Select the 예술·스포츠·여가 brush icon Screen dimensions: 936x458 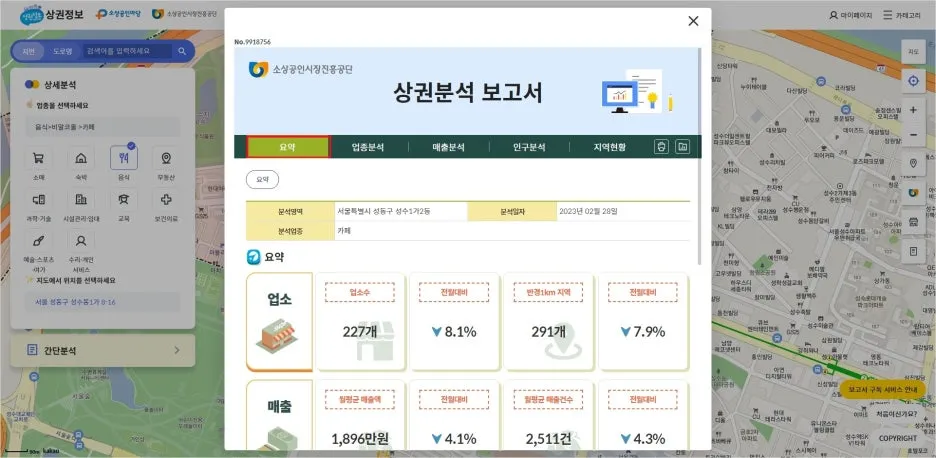coord(38,241)
